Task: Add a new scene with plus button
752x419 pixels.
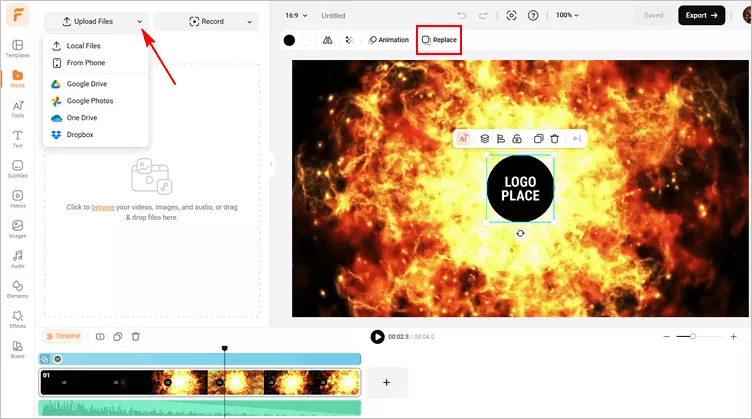Action: click(x=387, y=383)
